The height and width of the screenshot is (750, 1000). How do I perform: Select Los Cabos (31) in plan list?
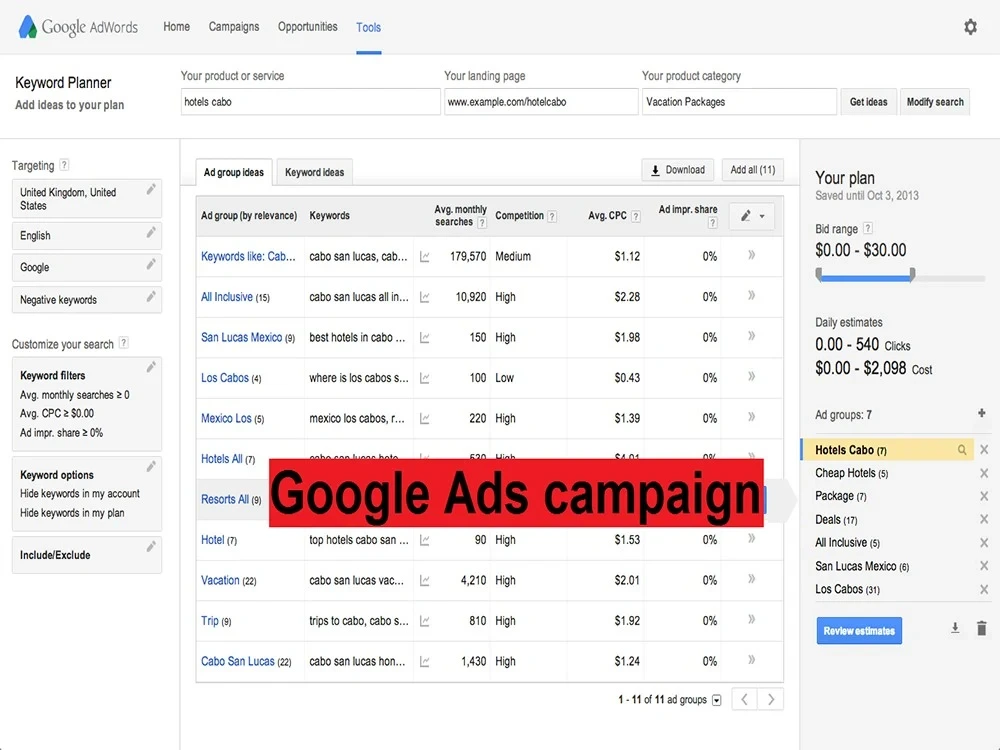tap(848, 589)
